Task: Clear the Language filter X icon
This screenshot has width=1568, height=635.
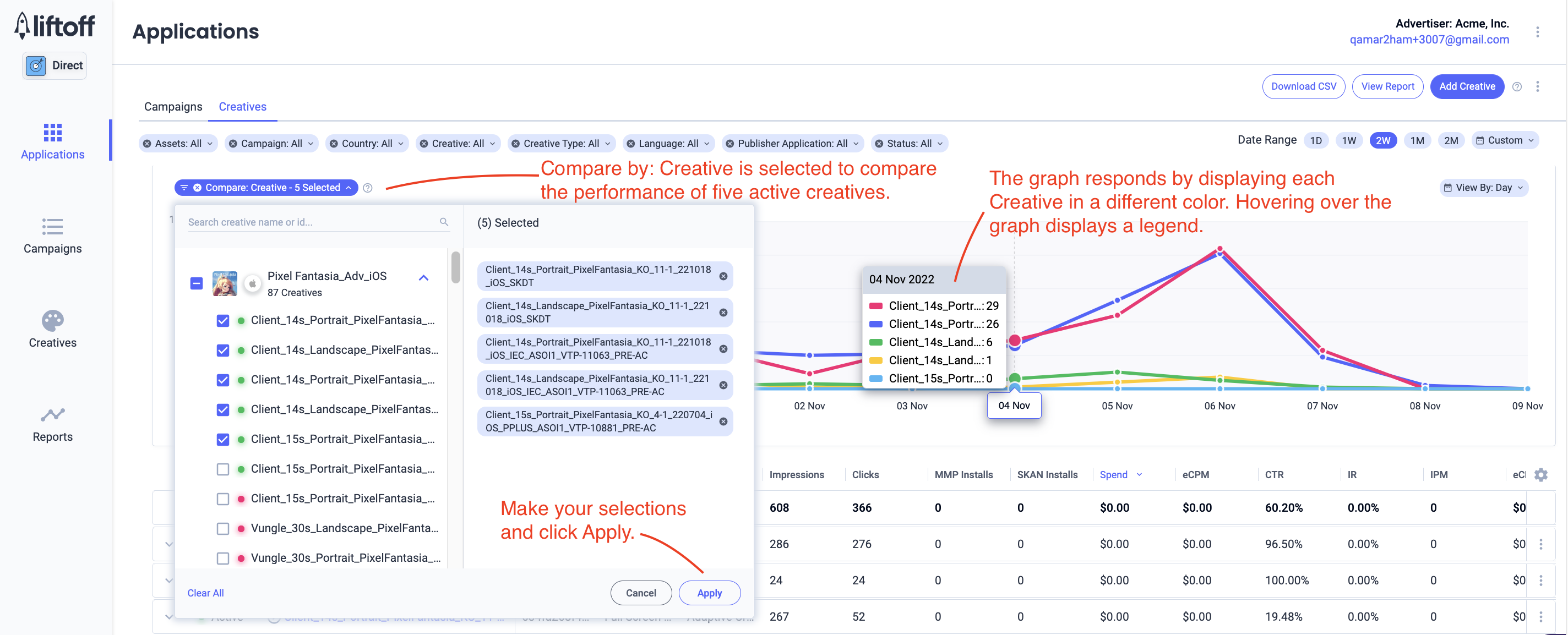Action: [x=630, y=144]
